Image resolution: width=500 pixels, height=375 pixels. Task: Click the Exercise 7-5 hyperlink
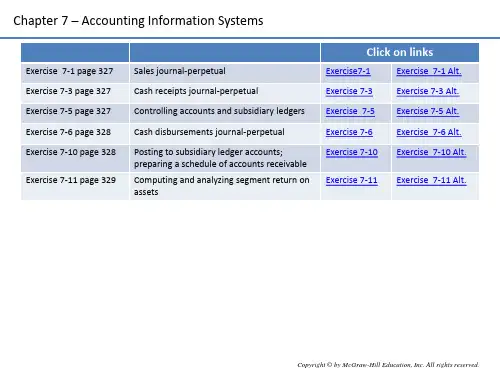pyautogui.click(x=350, y=111)
